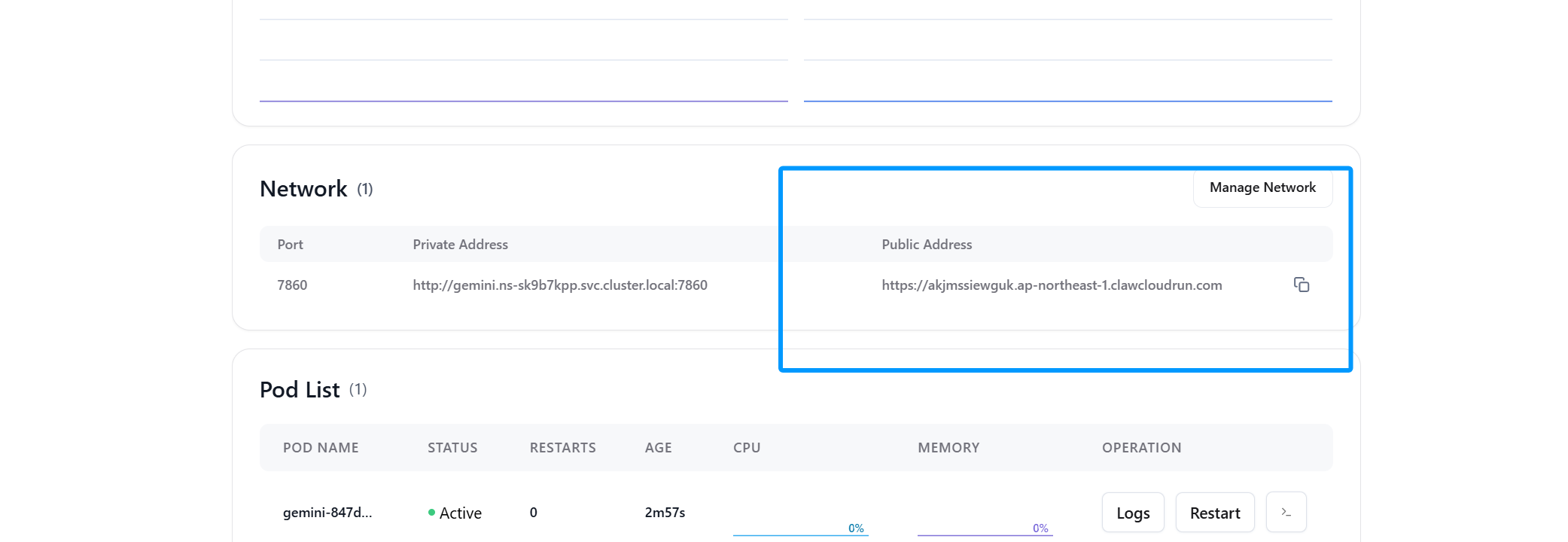Viewport: 1568px width, 542px height.
Task: Click the RESTARTS column header
Action: (562, 448)
